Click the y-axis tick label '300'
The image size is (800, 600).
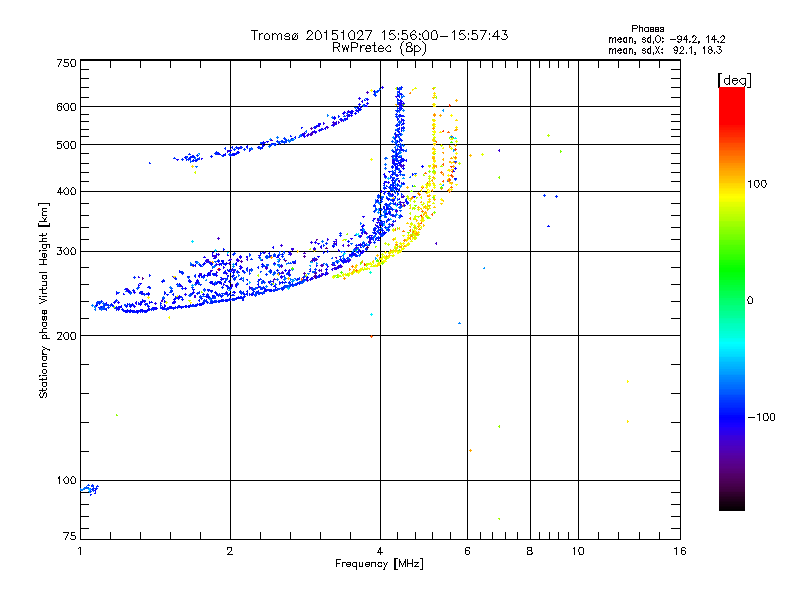click(66, 252)
